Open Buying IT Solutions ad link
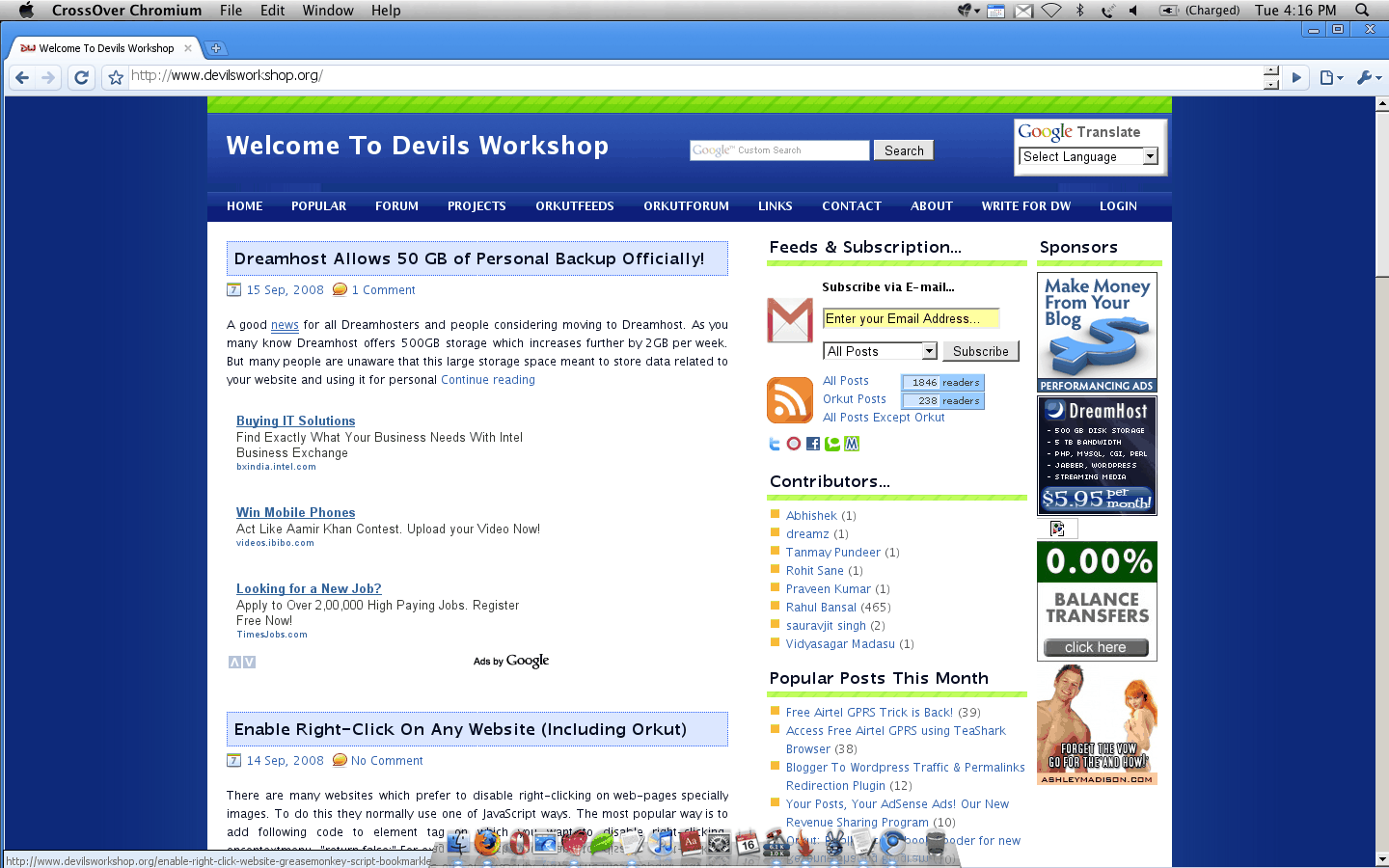Screen dimensions: 1389x868 pyautogui.click(x=295, y=421)
